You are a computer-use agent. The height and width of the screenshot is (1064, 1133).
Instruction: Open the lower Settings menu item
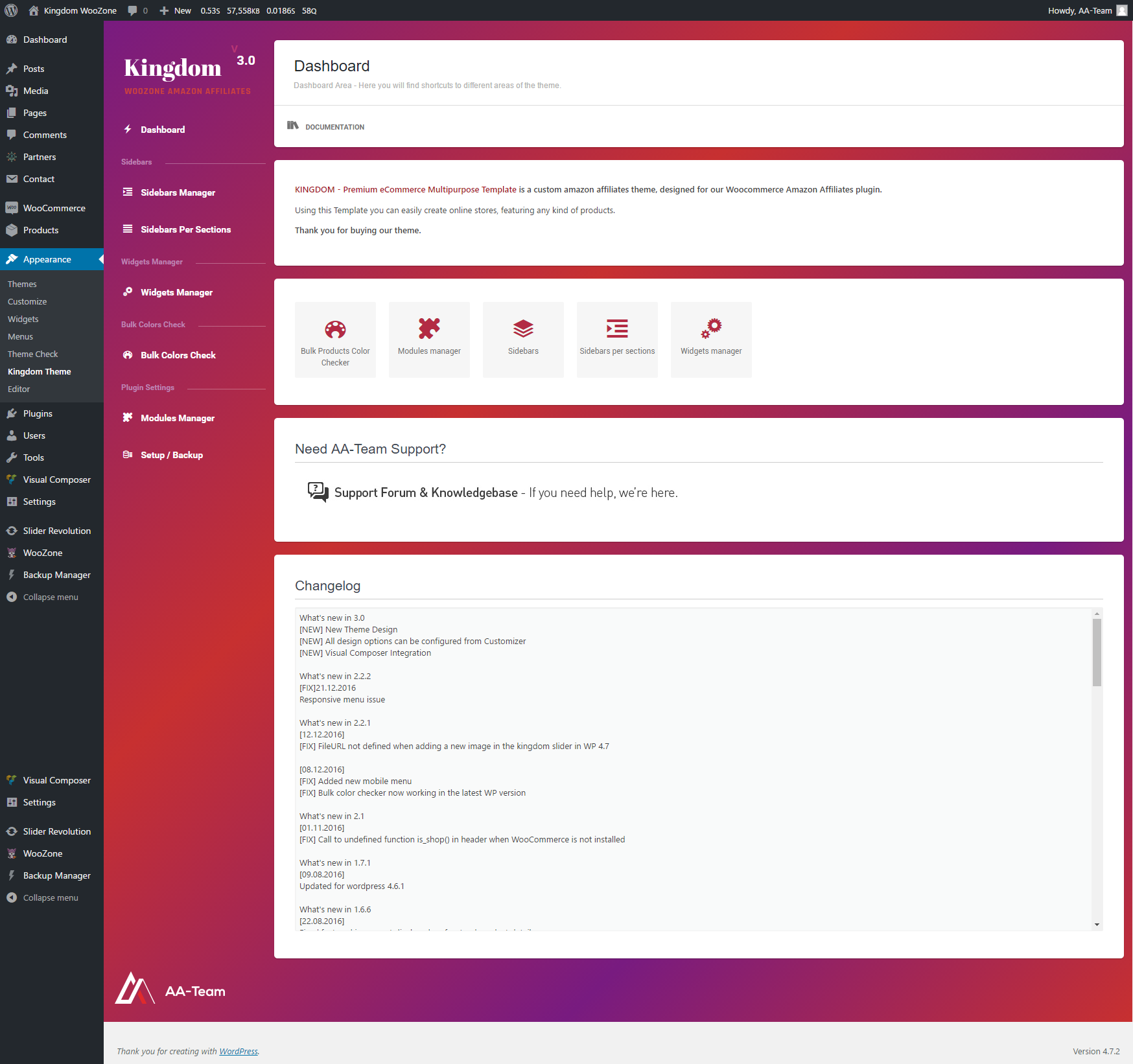[x=52, y=802]
